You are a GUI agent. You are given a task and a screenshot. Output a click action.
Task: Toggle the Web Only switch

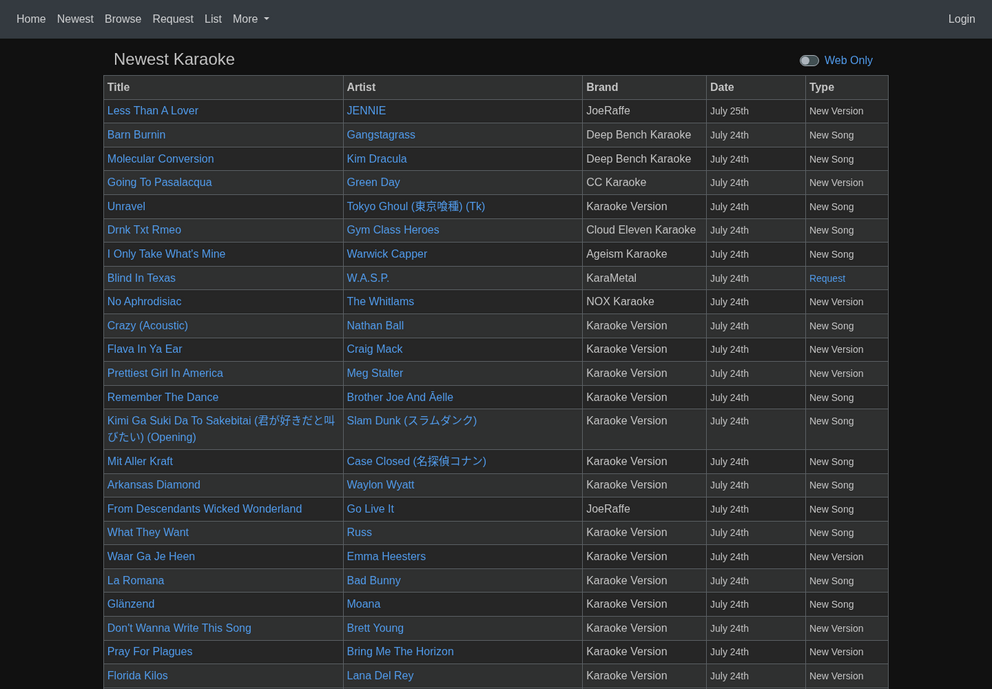(809, 60)
